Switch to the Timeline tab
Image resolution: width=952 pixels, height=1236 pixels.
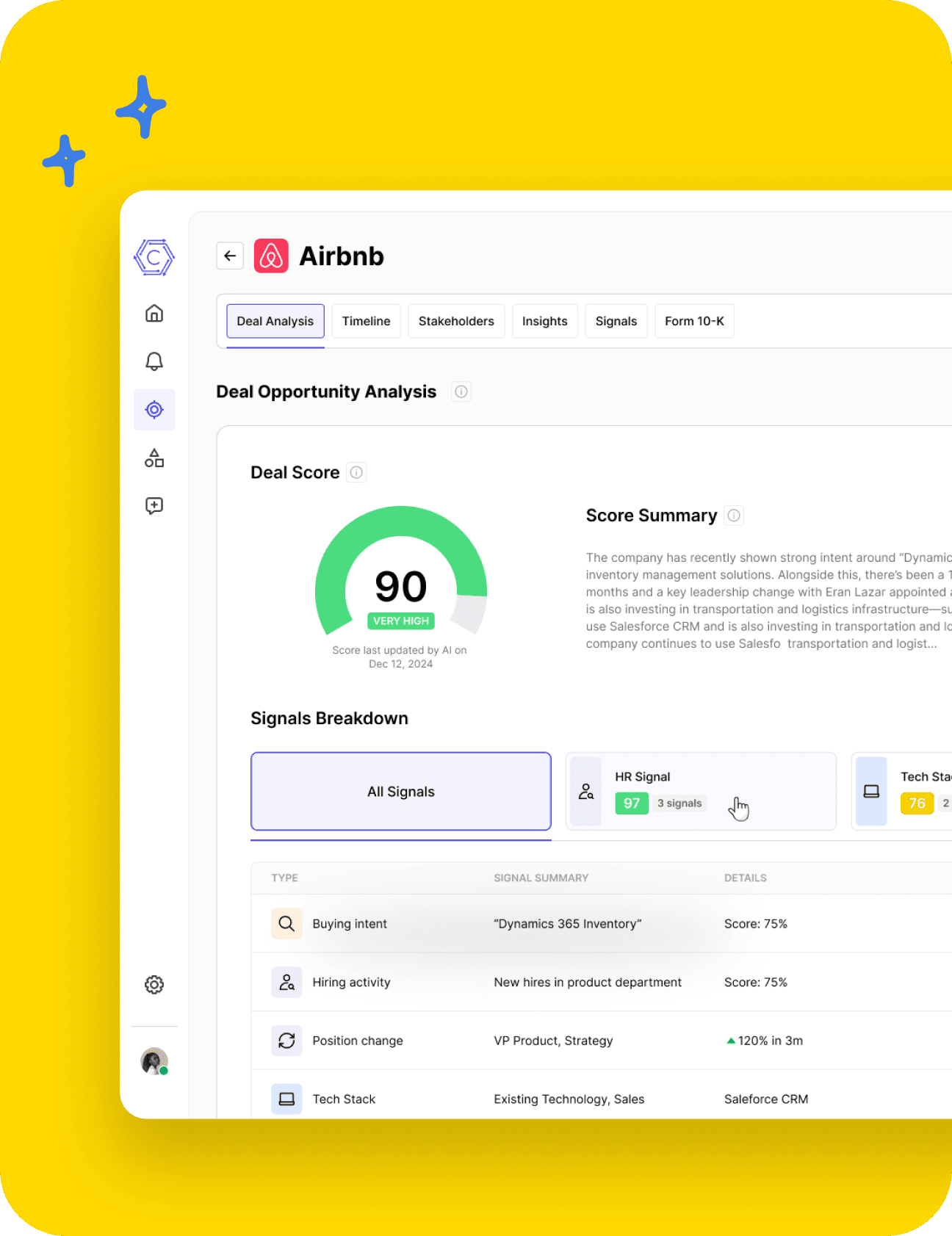tap(366, 321)
